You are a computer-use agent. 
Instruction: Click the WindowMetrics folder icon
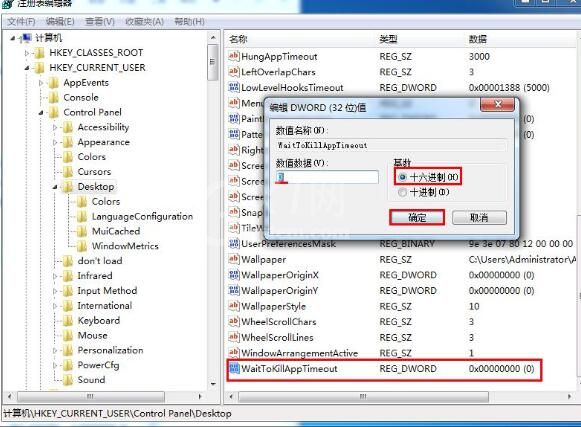82,246
